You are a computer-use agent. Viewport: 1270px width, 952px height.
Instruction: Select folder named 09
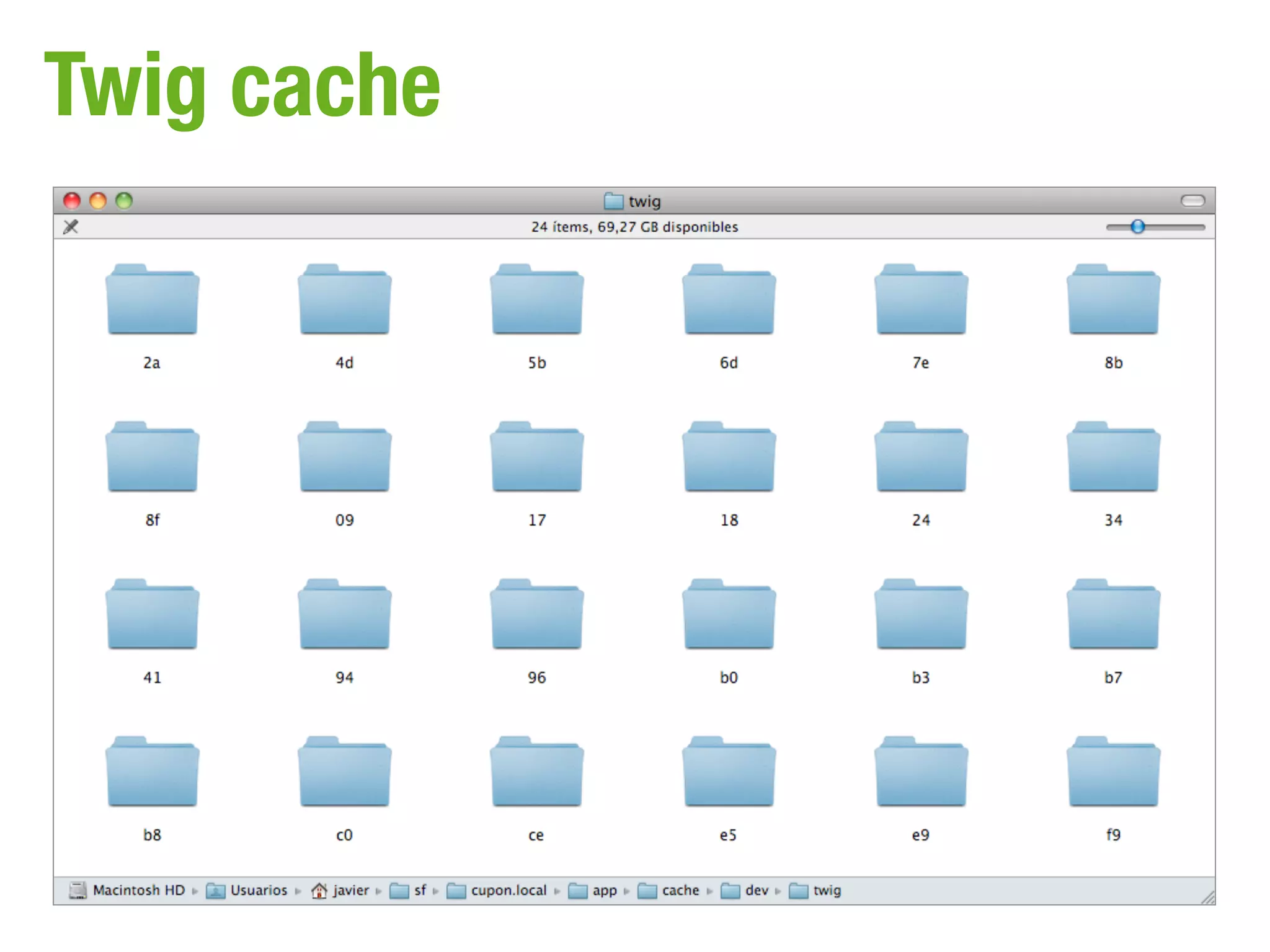(x=345, y=457)
